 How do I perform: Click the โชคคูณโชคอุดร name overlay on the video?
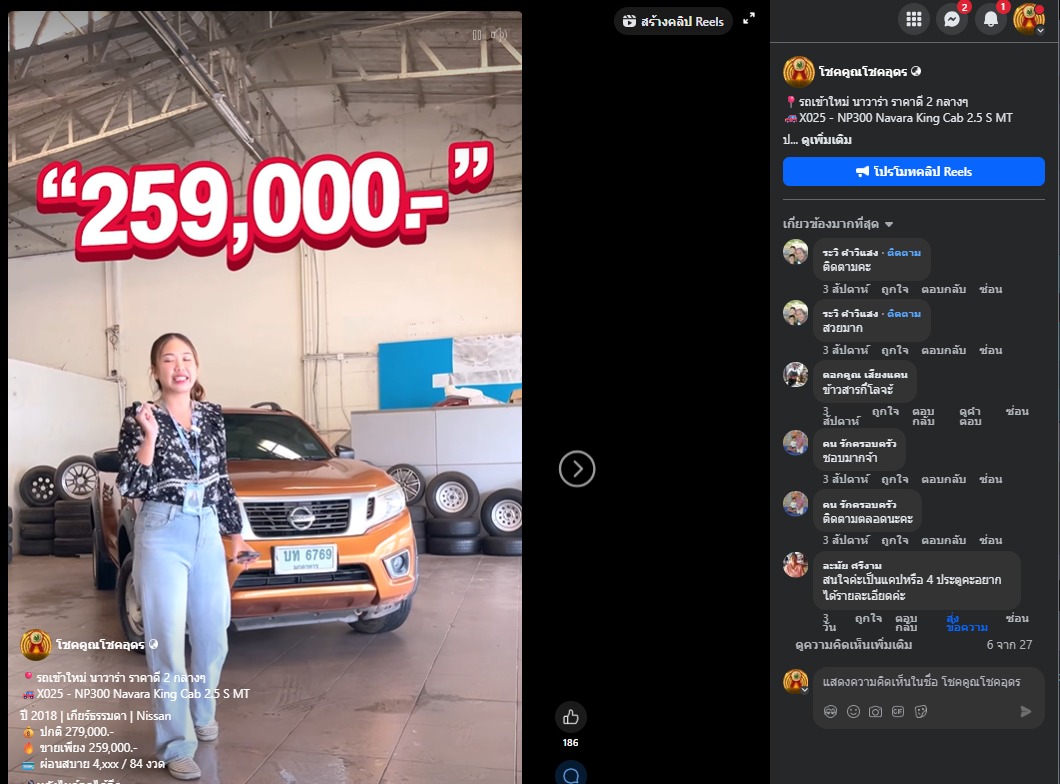[100, 645]
